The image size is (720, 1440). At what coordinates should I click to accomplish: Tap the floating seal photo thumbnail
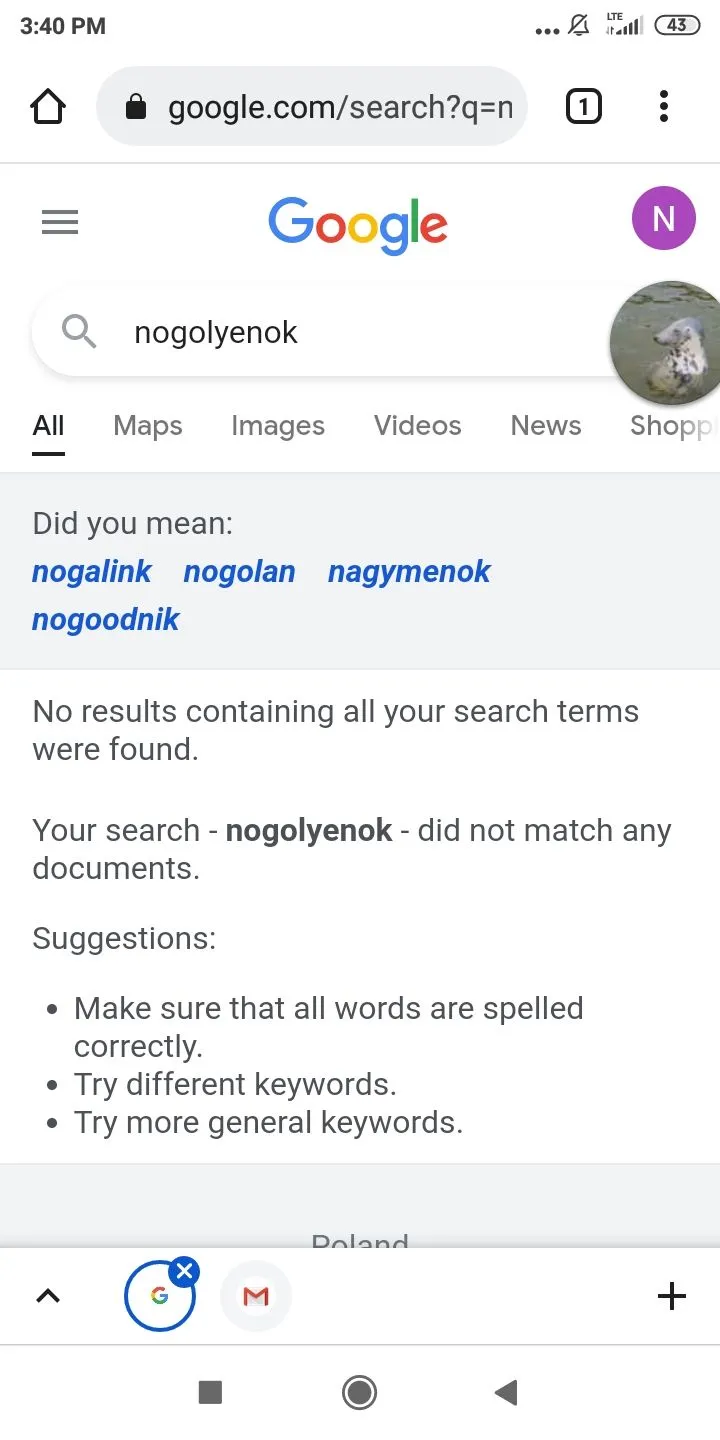pyautogui.click(x=668, y=343)
